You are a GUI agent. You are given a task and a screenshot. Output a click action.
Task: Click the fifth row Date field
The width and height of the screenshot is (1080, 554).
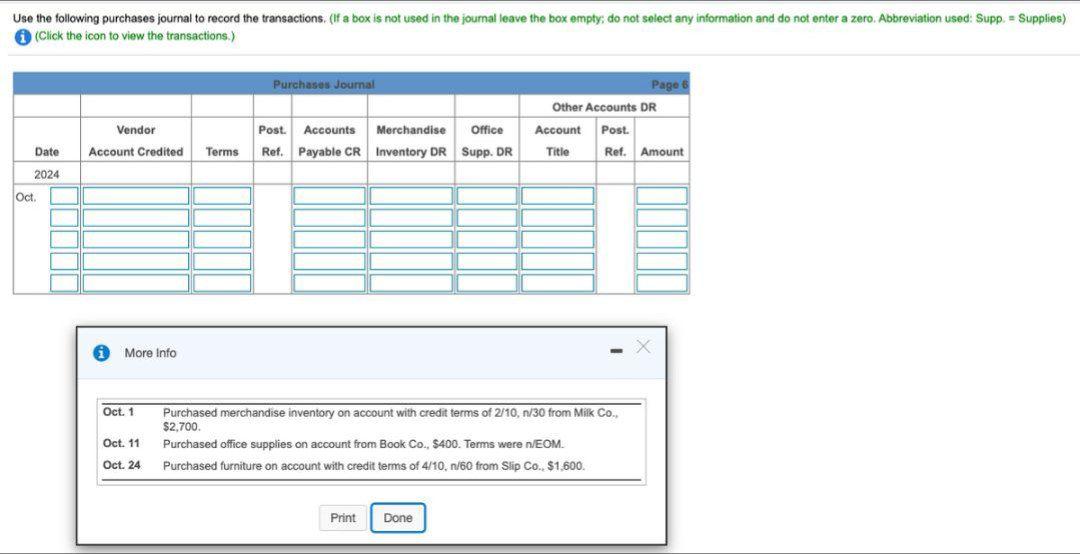tap(64, 283)
